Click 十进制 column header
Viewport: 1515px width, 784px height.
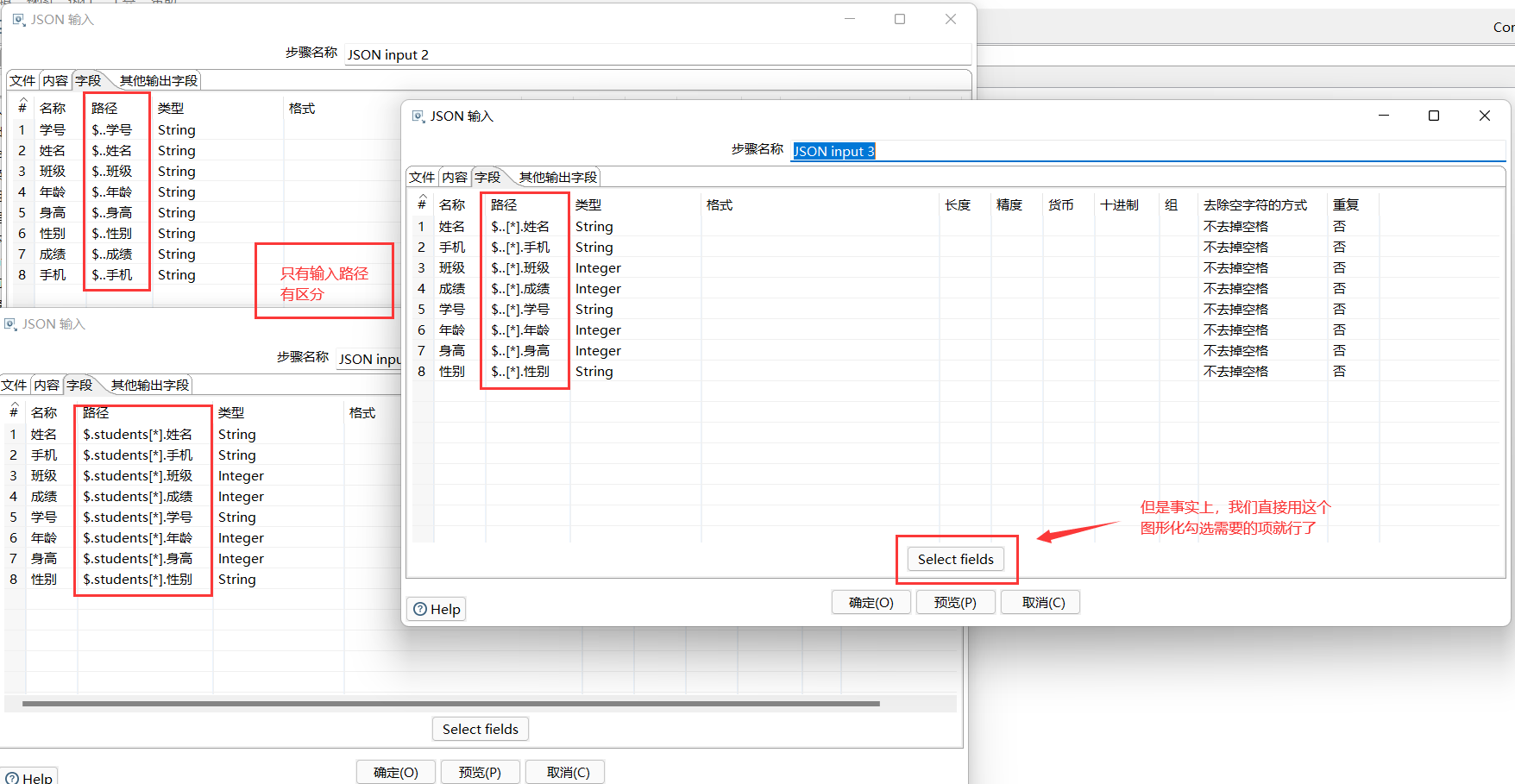[1126, 204]
